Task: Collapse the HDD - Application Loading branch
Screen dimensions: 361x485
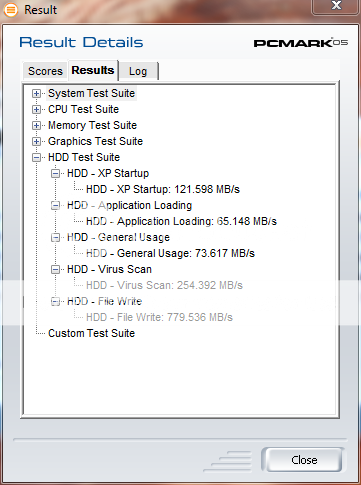Action: point(56,205)
